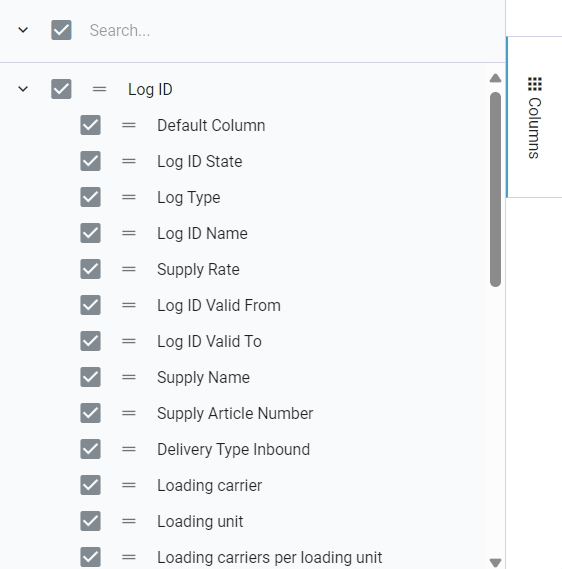Click the Columns grid icon in side tab
Screen dimensions: 562x569
click(534, 84)
